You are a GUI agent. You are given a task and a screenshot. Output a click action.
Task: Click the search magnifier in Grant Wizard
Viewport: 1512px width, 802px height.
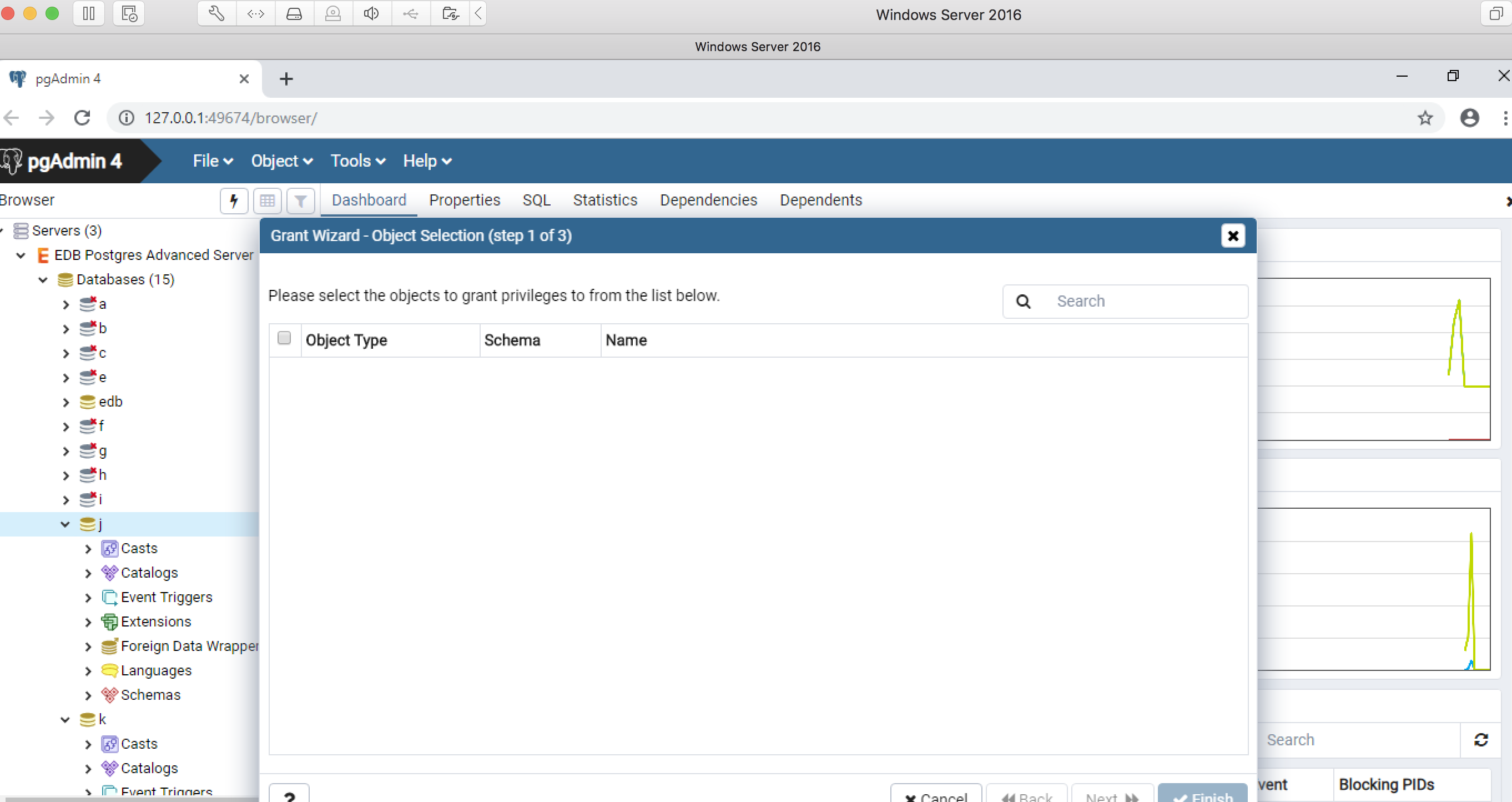click(x=1023, y=300)
